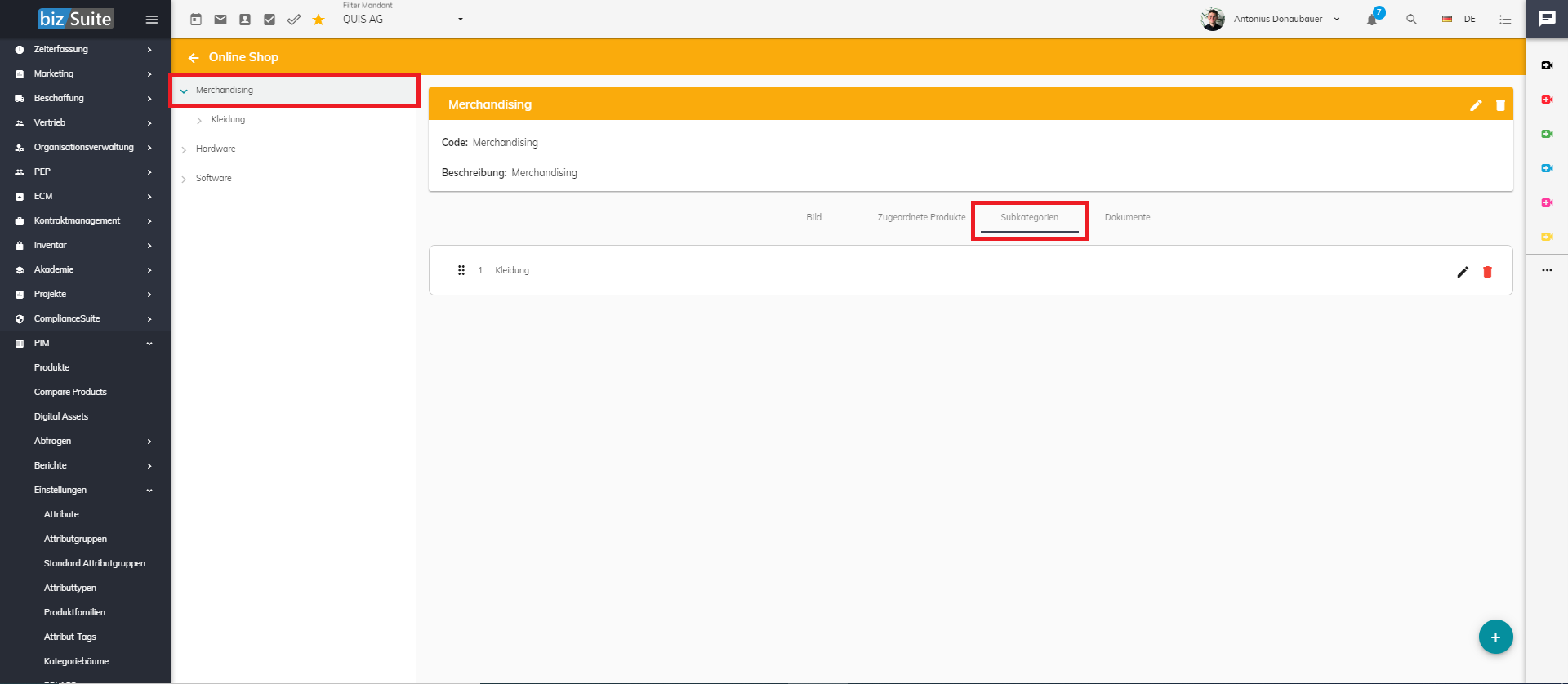Open notifications bell icon
The height and width of the screenshot is (684, 1568).
tap(1373, 19)
